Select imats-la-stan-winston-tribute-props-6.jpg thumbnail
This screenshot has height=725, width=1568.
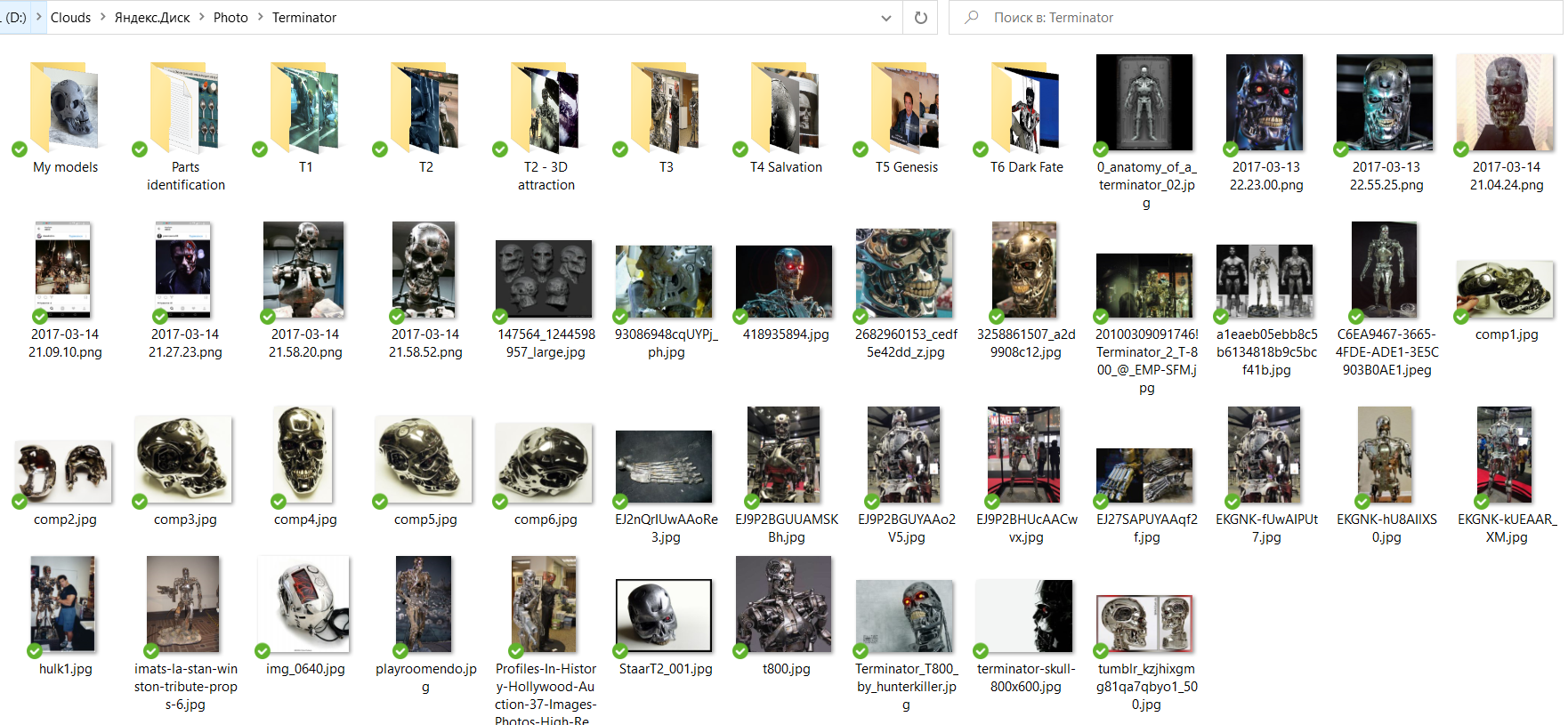click(183, 604)
